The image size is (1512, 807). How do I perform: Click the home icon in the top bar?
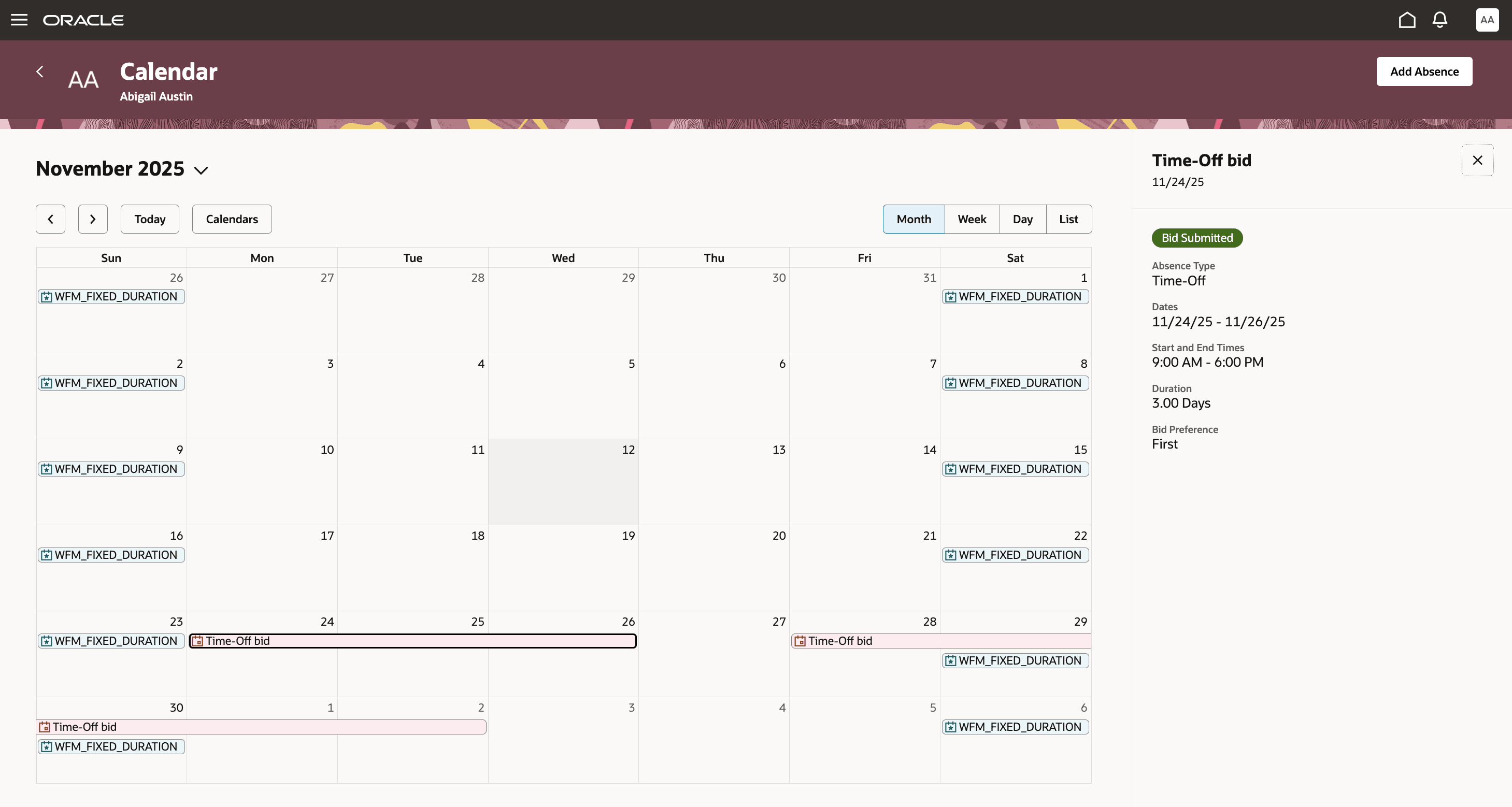pyautogui.click(x=1406, y=19)
